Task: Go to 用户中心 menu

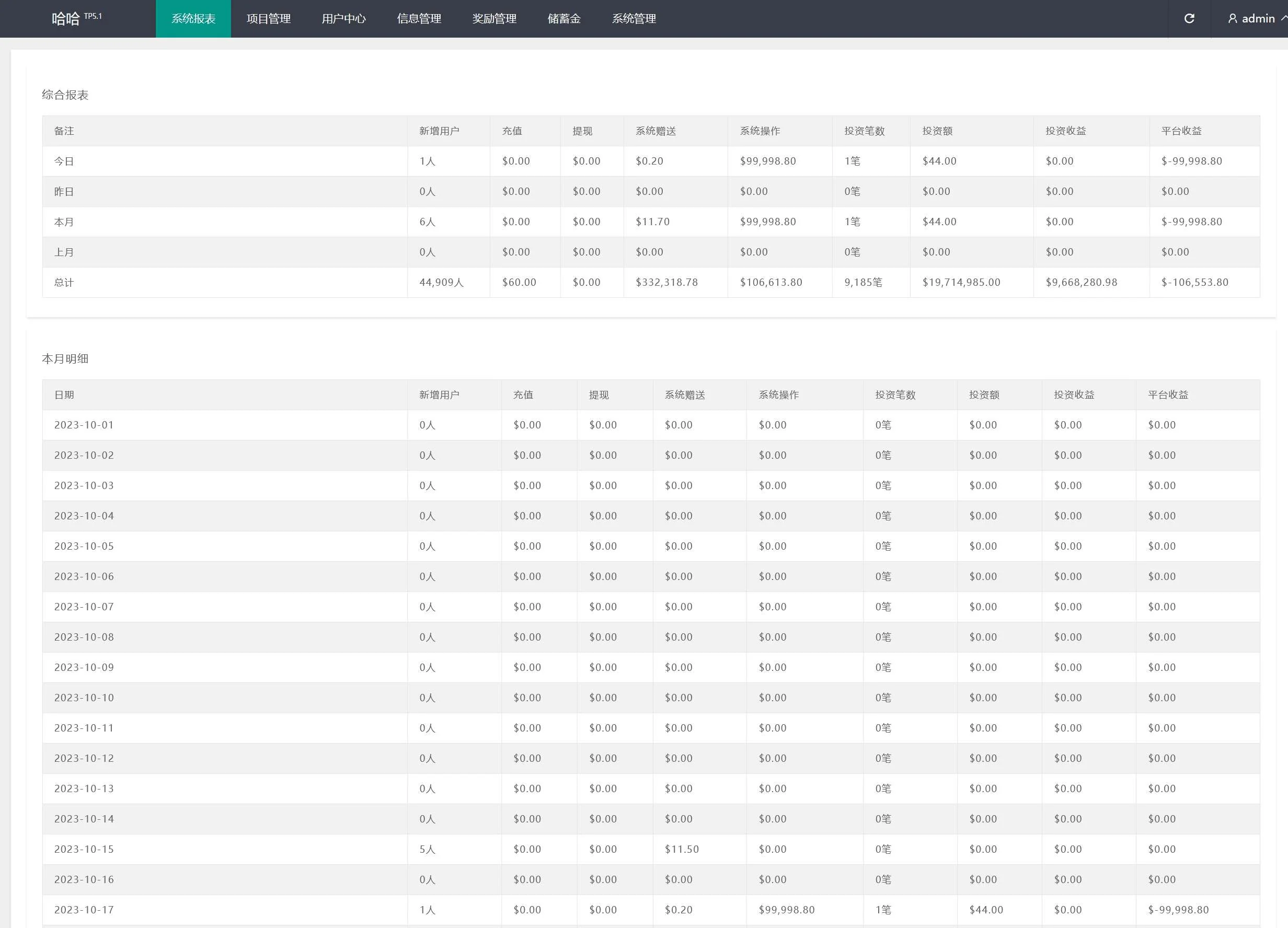Action: pyautogui.click(x=343, y=19)
